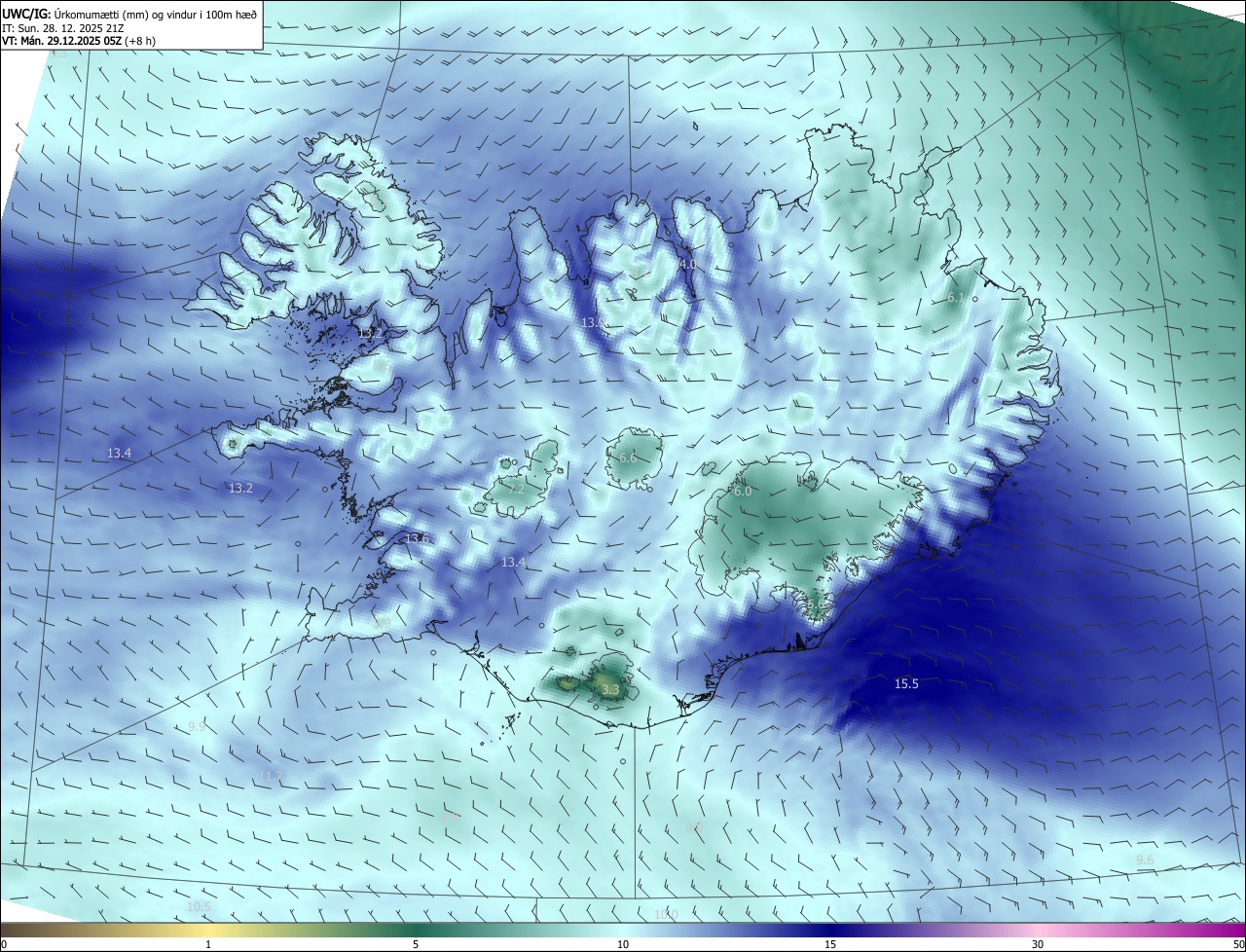This screenshot has height=952, width=1246.
Task: Click the 10 tick on the color scale
Action: [x=623, y=944]
